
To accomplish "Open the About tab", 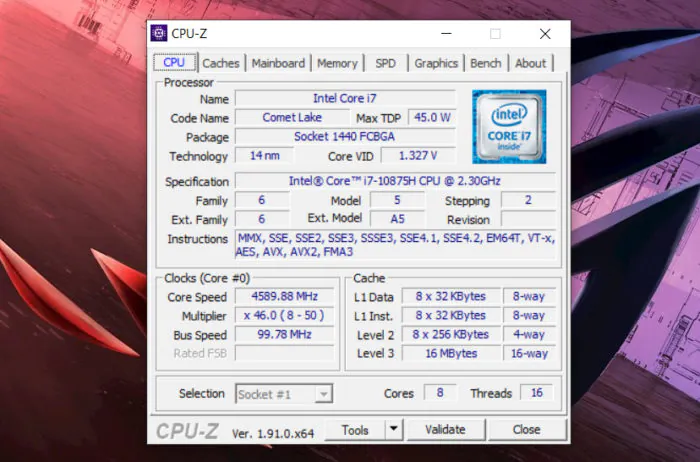I will click(x=530, y=63).
